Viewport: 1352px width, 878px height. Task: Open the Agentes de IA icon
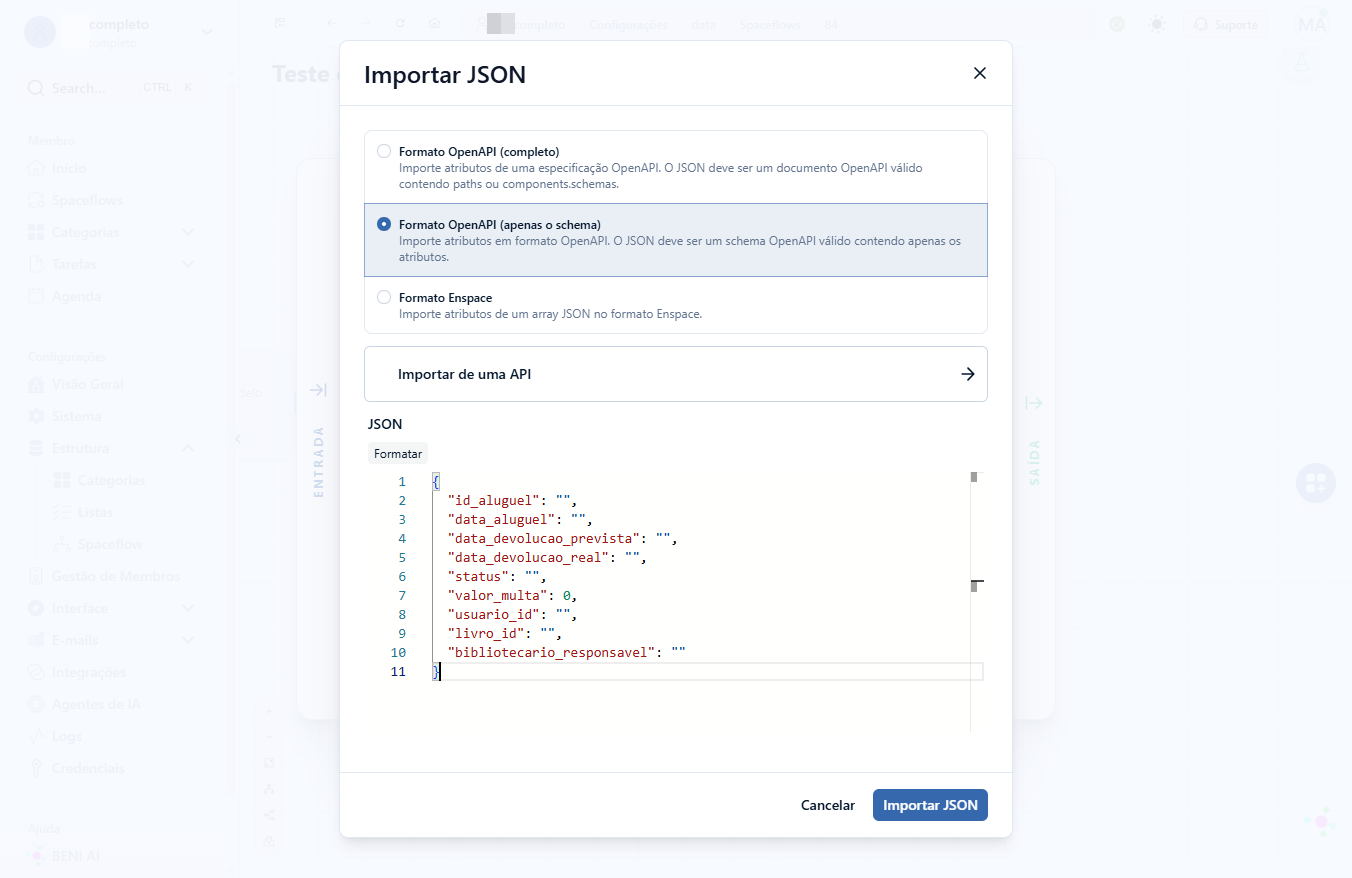point(36,704)
